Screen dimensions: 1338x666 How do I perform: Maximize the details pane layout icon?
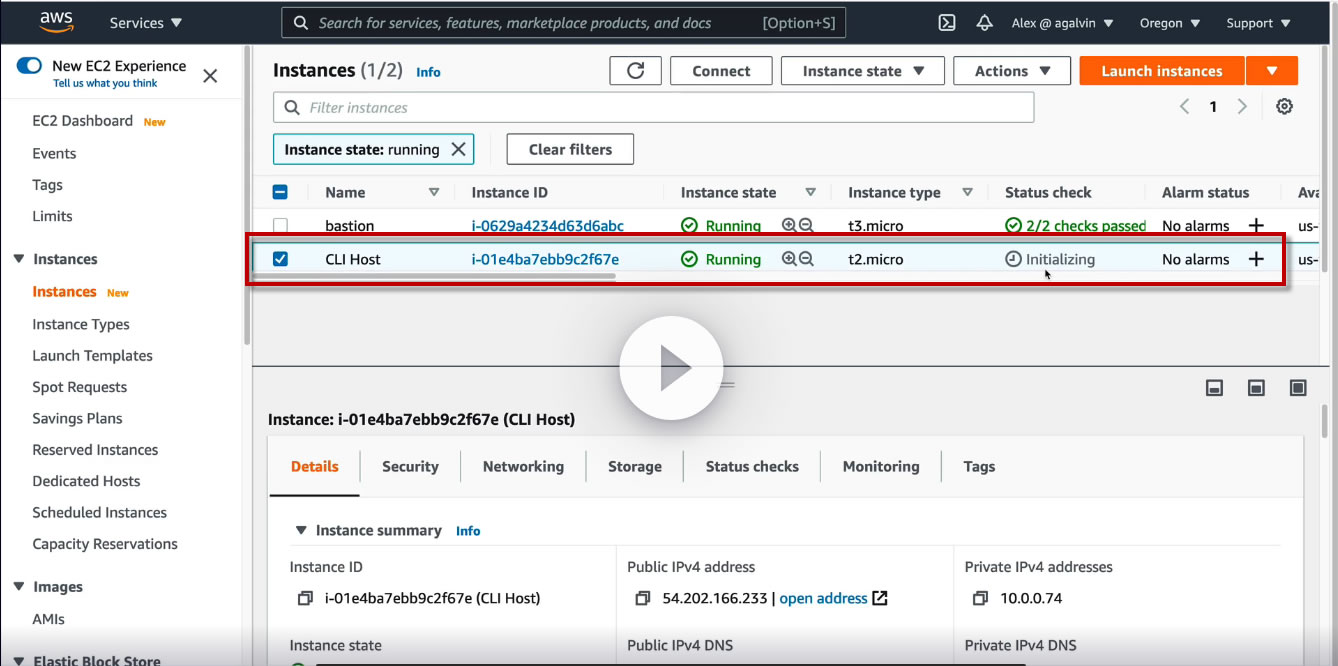(x=1298, y=388)
